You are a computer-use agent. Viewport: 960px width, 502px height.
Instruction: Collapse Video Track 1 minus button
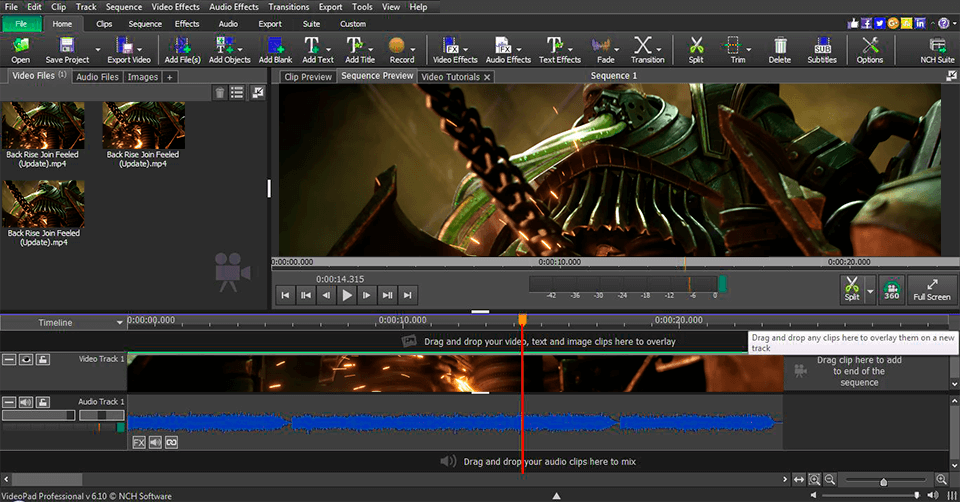(x=9, y=359)
